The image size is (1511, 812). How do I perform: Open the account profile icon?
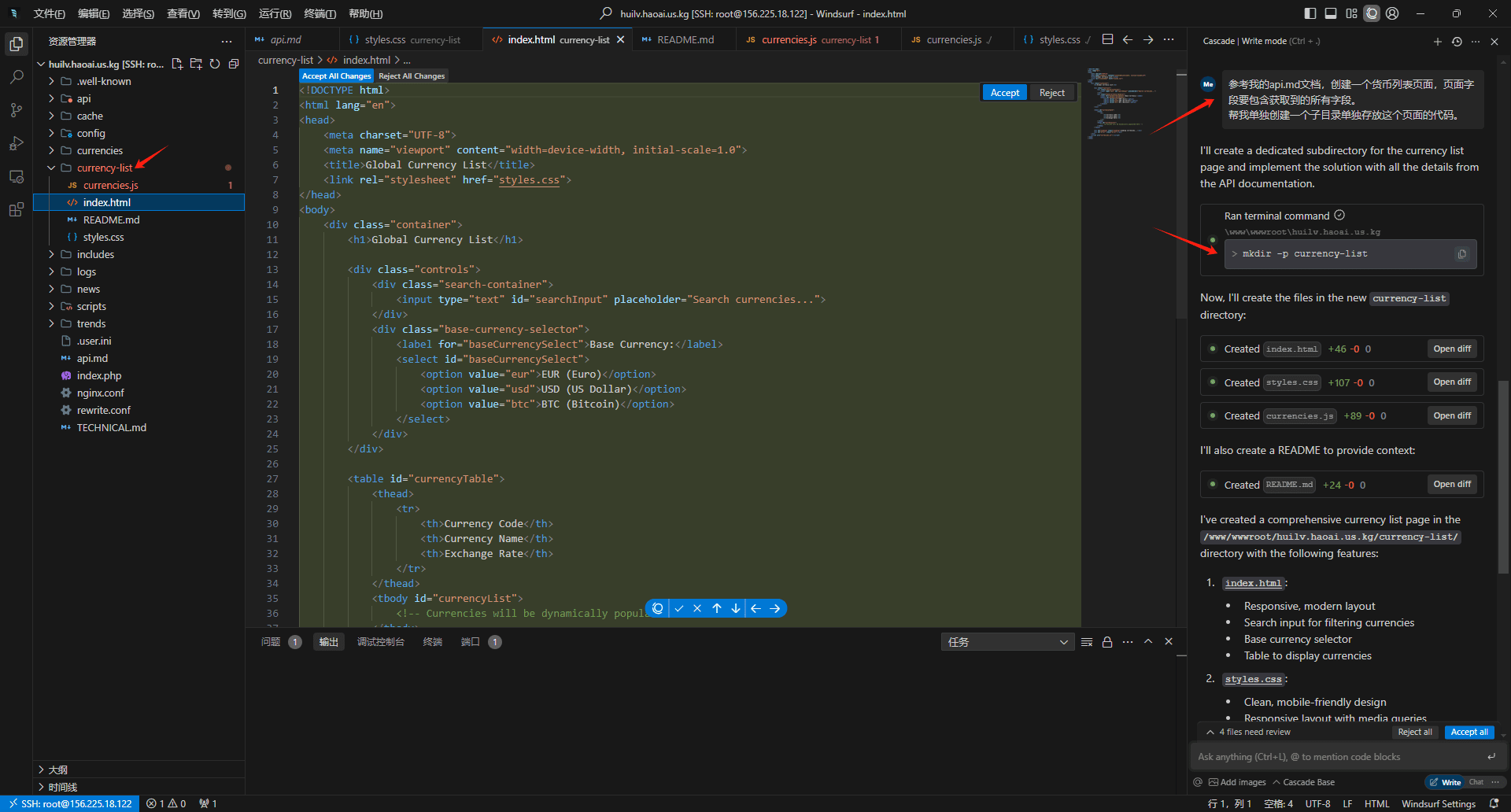tap(1392, 13)
